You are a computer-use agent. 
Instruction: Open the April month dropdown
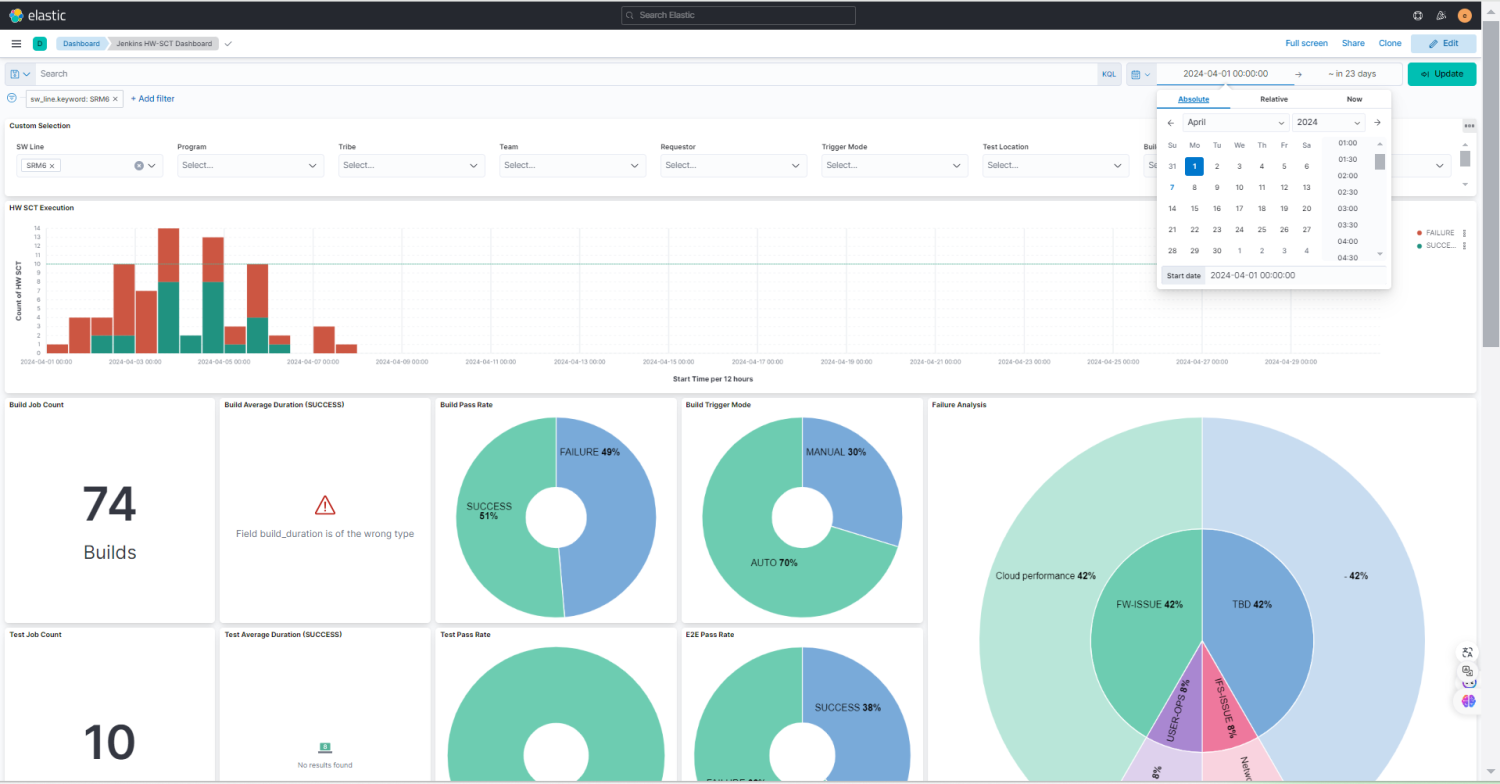(x=1236, y=122)
